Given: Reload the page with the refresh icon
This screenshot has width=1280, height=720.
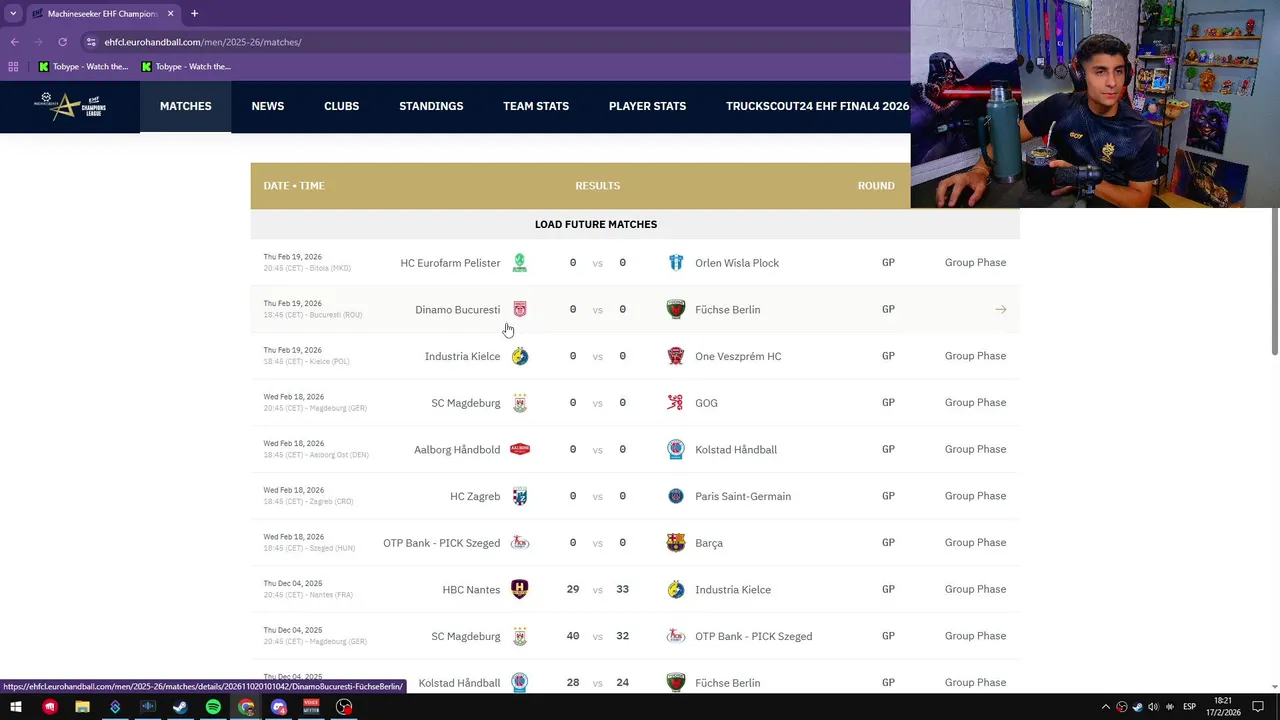Looking at the screenshot, I should click(62, 42).
